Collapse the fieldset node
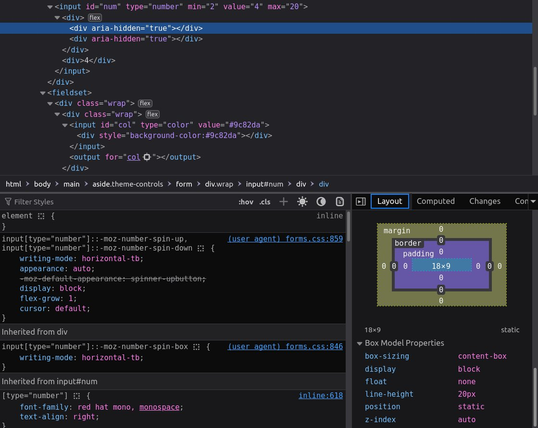The image size is (538, 428). pos(43,93)
